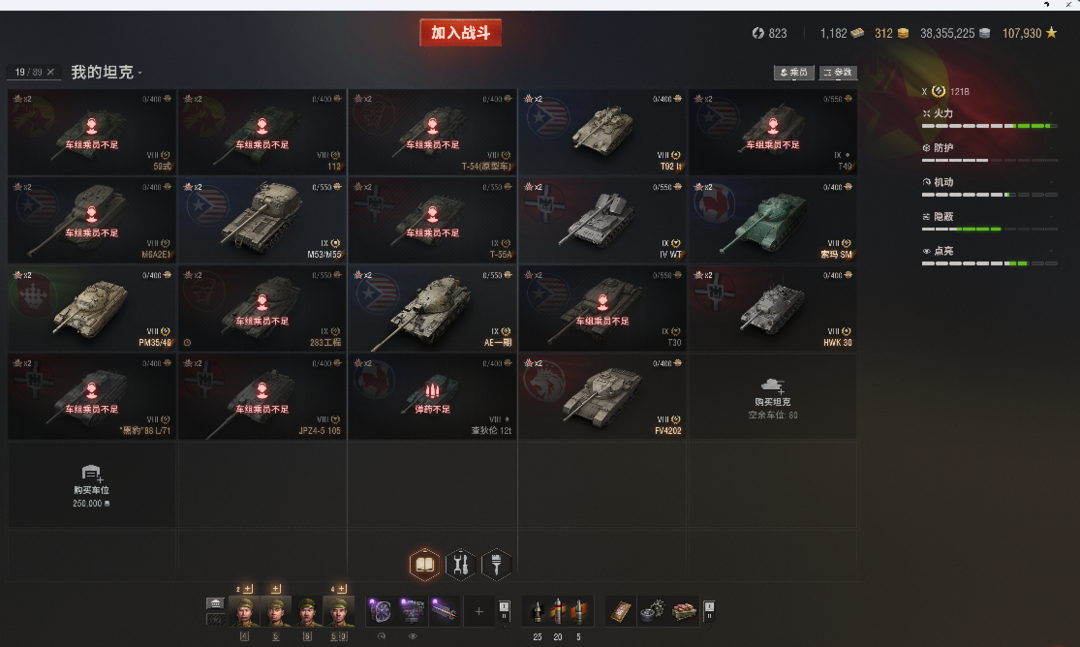The width and height of the screenshot is (1080, 647).
Task: Click the empty equipment slot plus icon
Action: [479, 611]
